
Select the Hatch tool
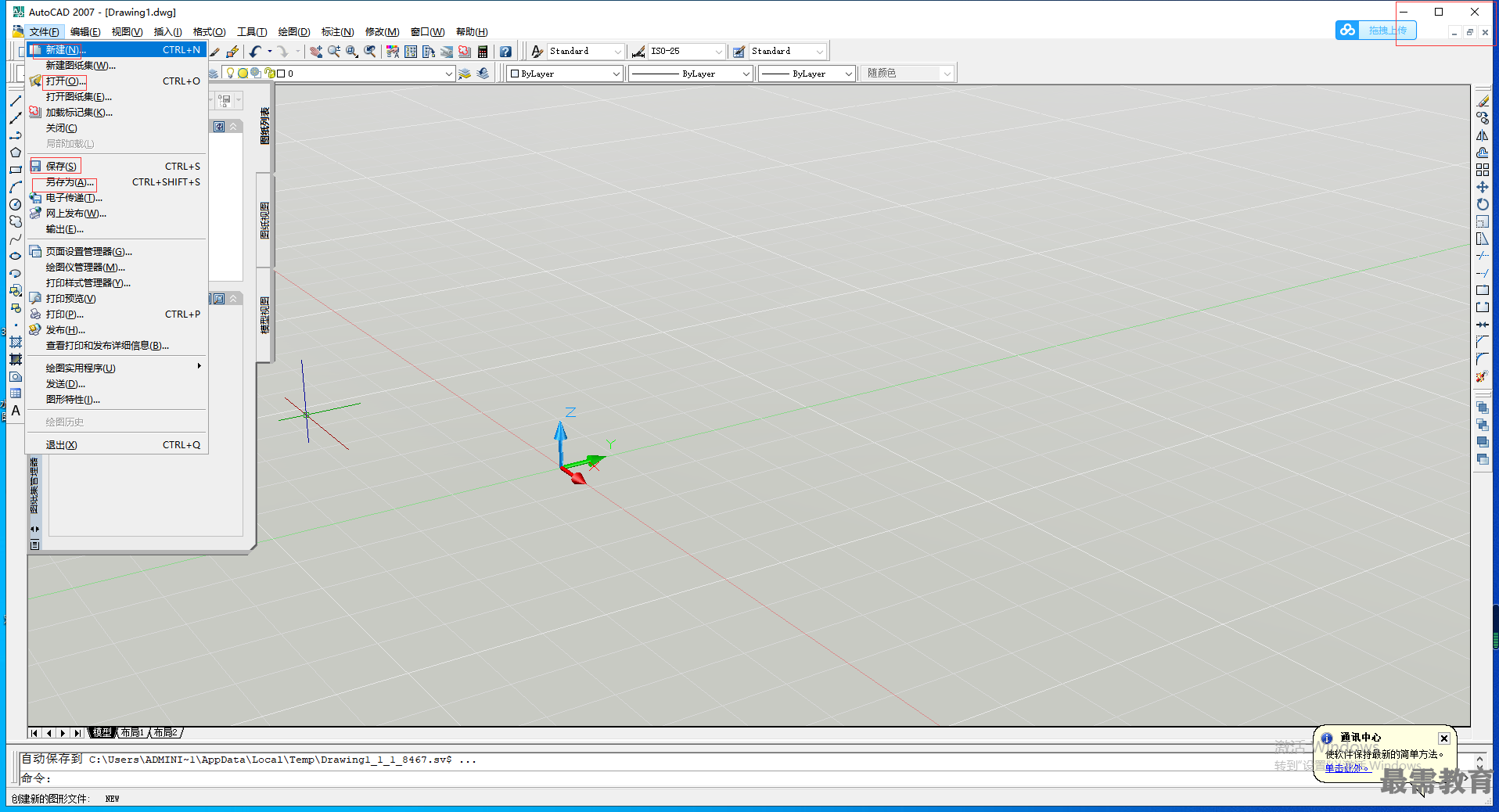tap(16, 342)
